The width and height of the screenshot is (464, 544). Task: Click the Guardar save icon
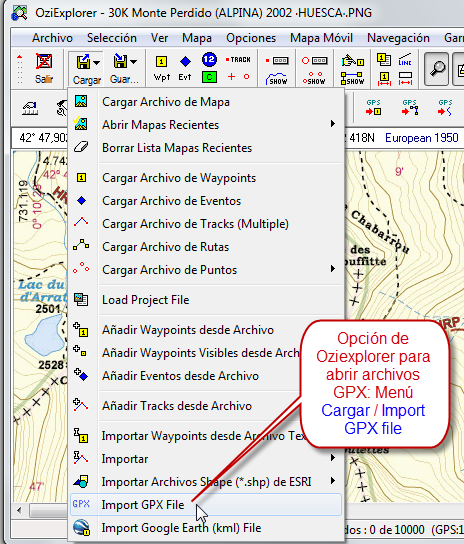click(120, 61)
